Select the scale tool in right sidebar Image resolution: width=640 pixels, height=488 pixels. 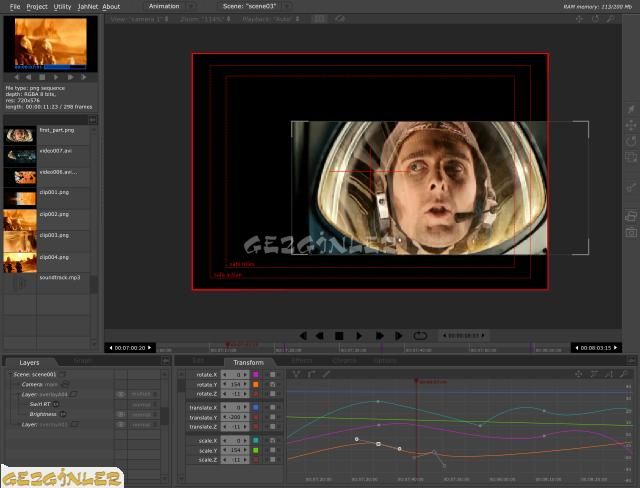631,157
